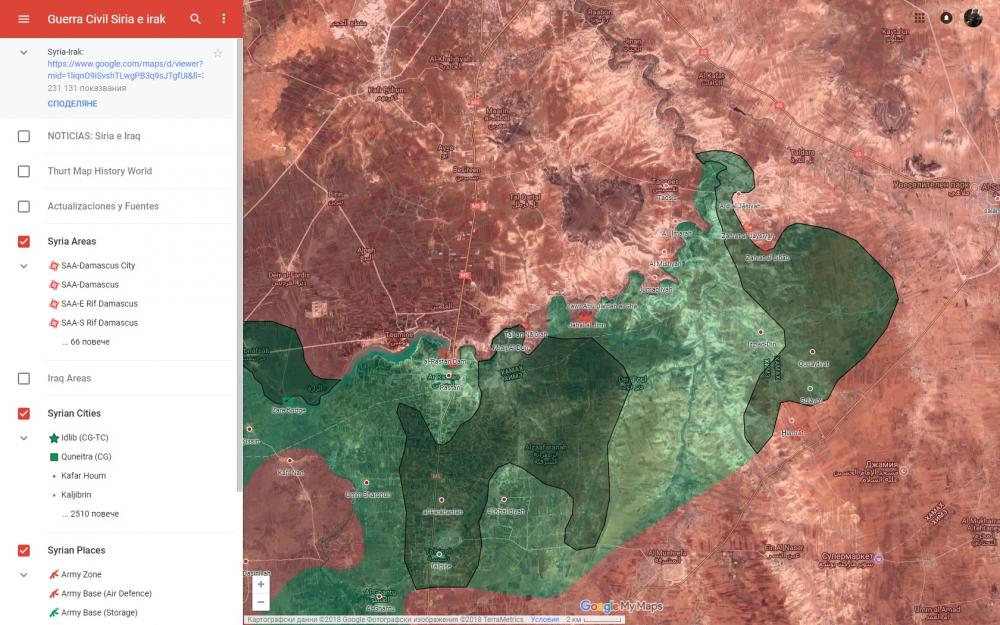Select SAA-Damascus City in layer list

(98, 266)
